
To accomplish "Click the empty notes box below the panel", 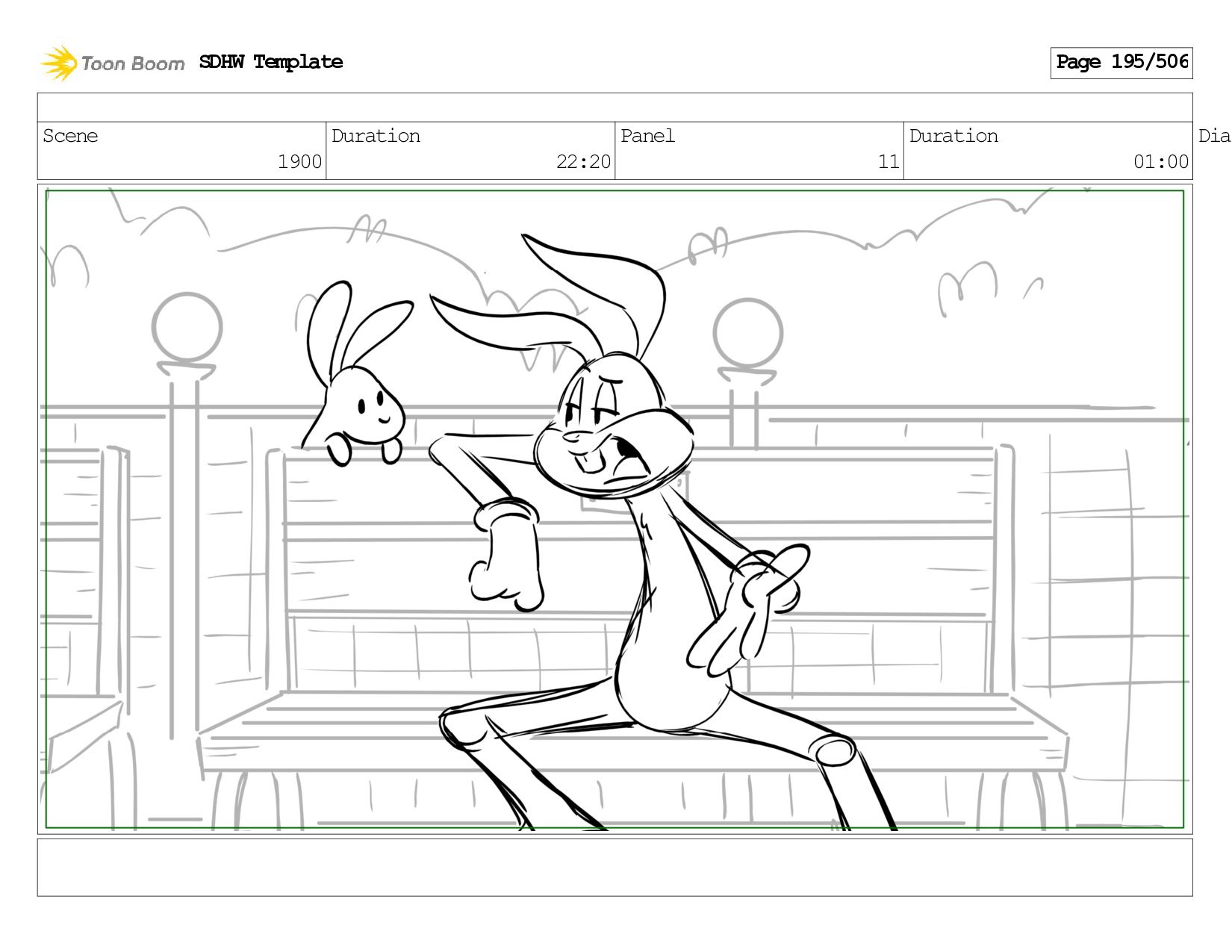I will 615,868.
